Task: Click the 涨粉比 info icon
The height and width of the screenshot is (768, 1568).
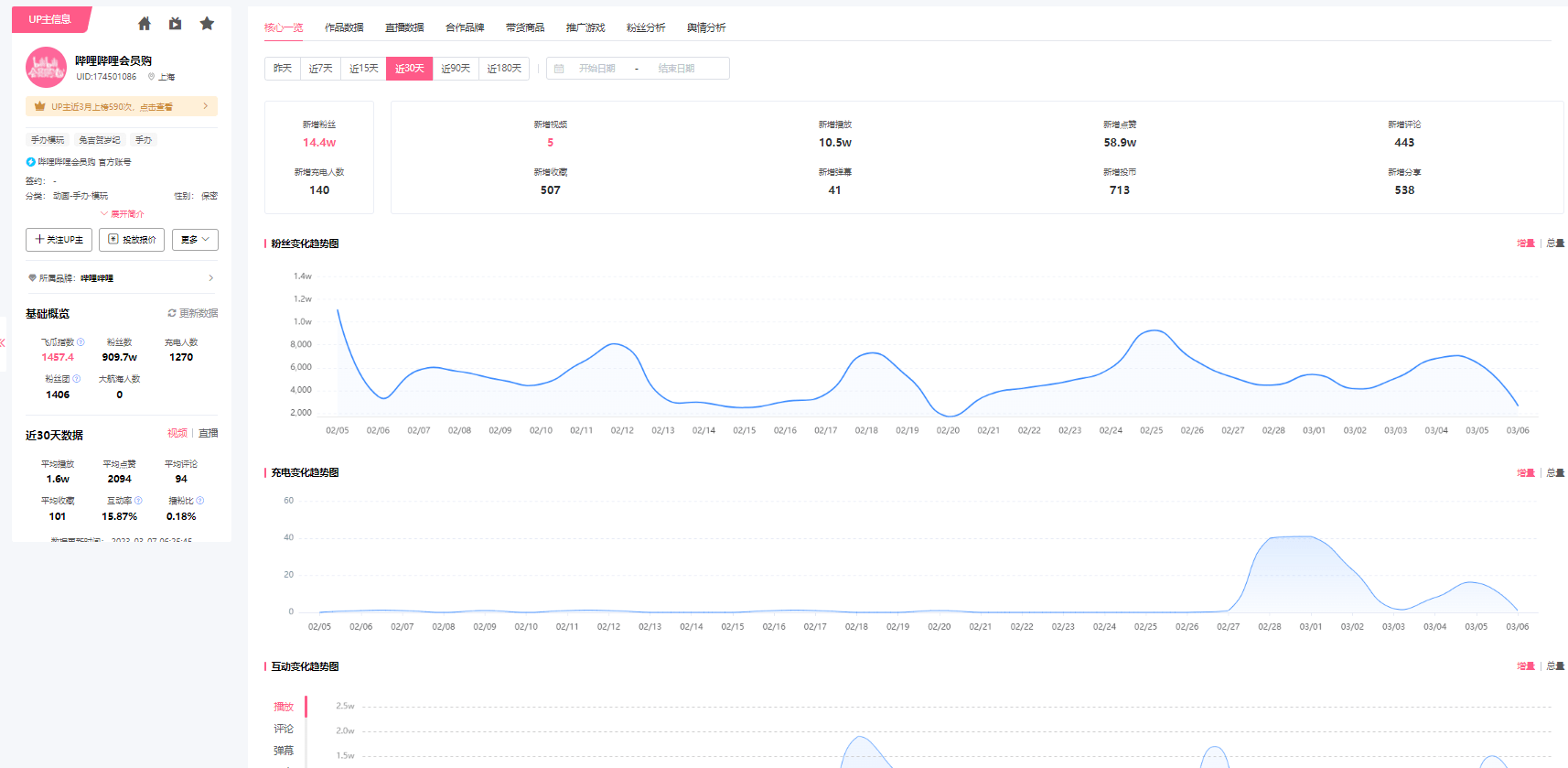Action: (x=200, y=501)
